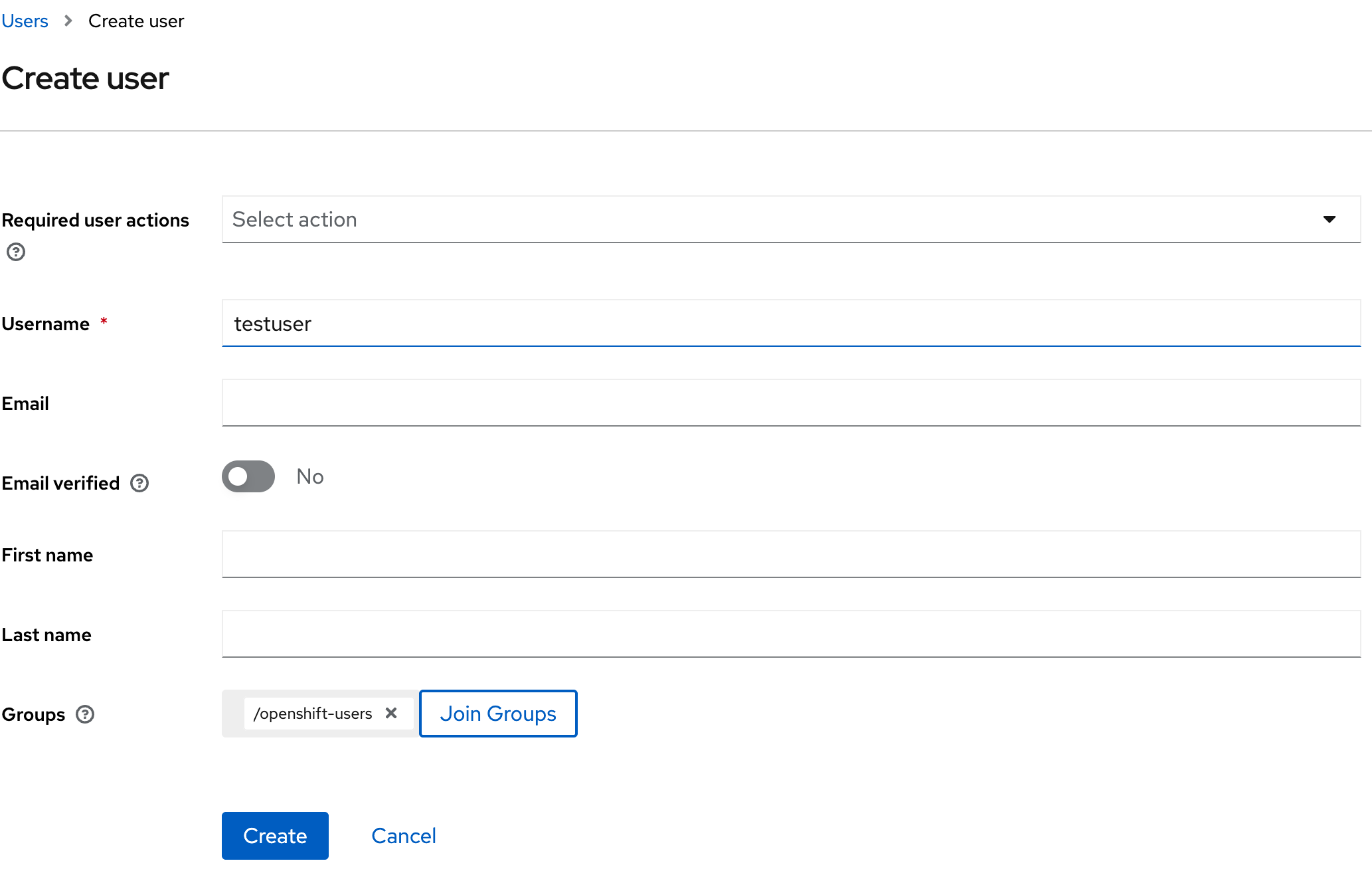1372x881 pixels.
Task: View the Email verified help icon
Action: click(139, 484)
